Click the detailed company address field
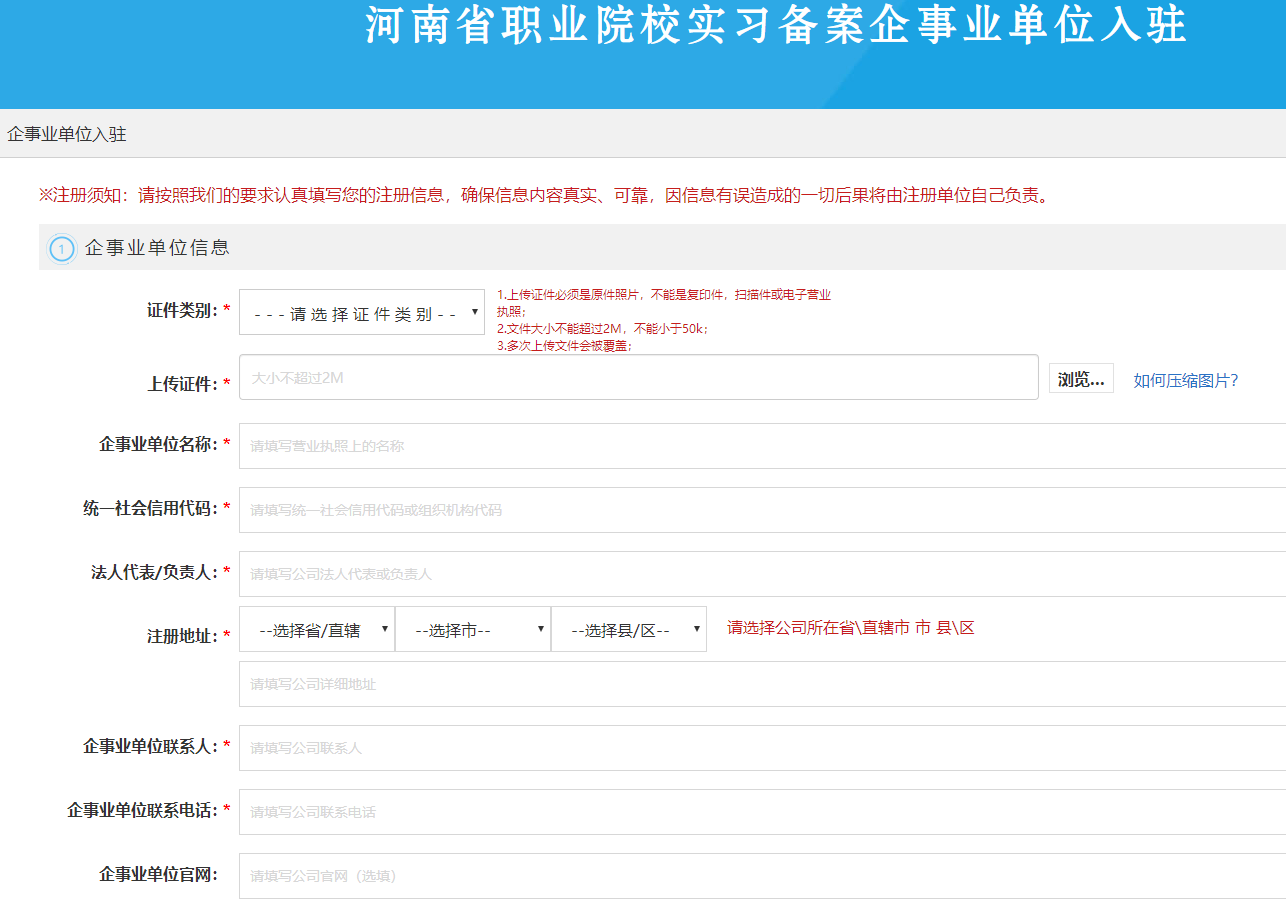The image size is (1286, 899). click(760, 684)
